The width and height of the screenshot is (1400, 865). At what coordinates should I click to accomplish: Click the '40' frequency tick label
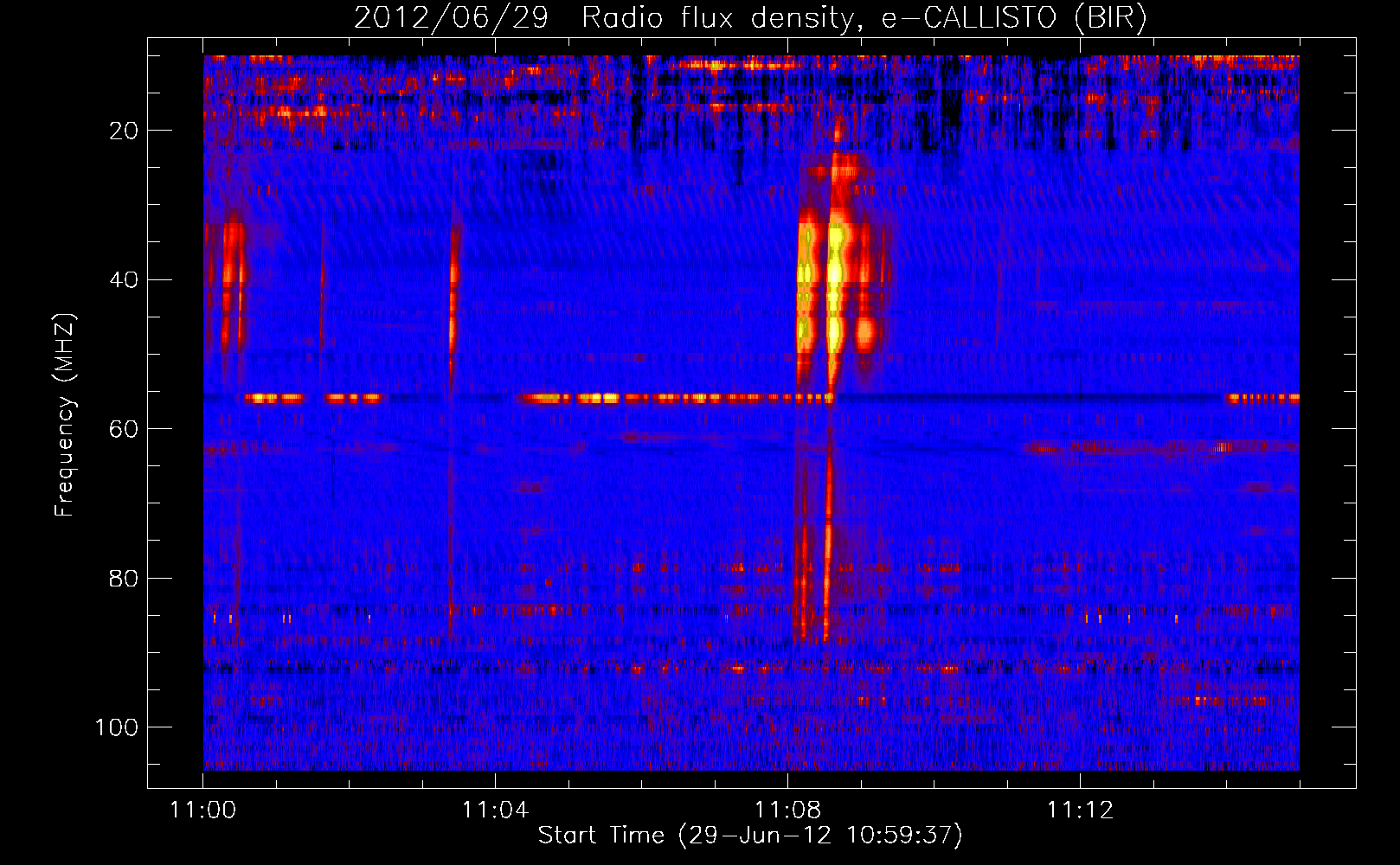pyautogui.click(x=125, y=280)
